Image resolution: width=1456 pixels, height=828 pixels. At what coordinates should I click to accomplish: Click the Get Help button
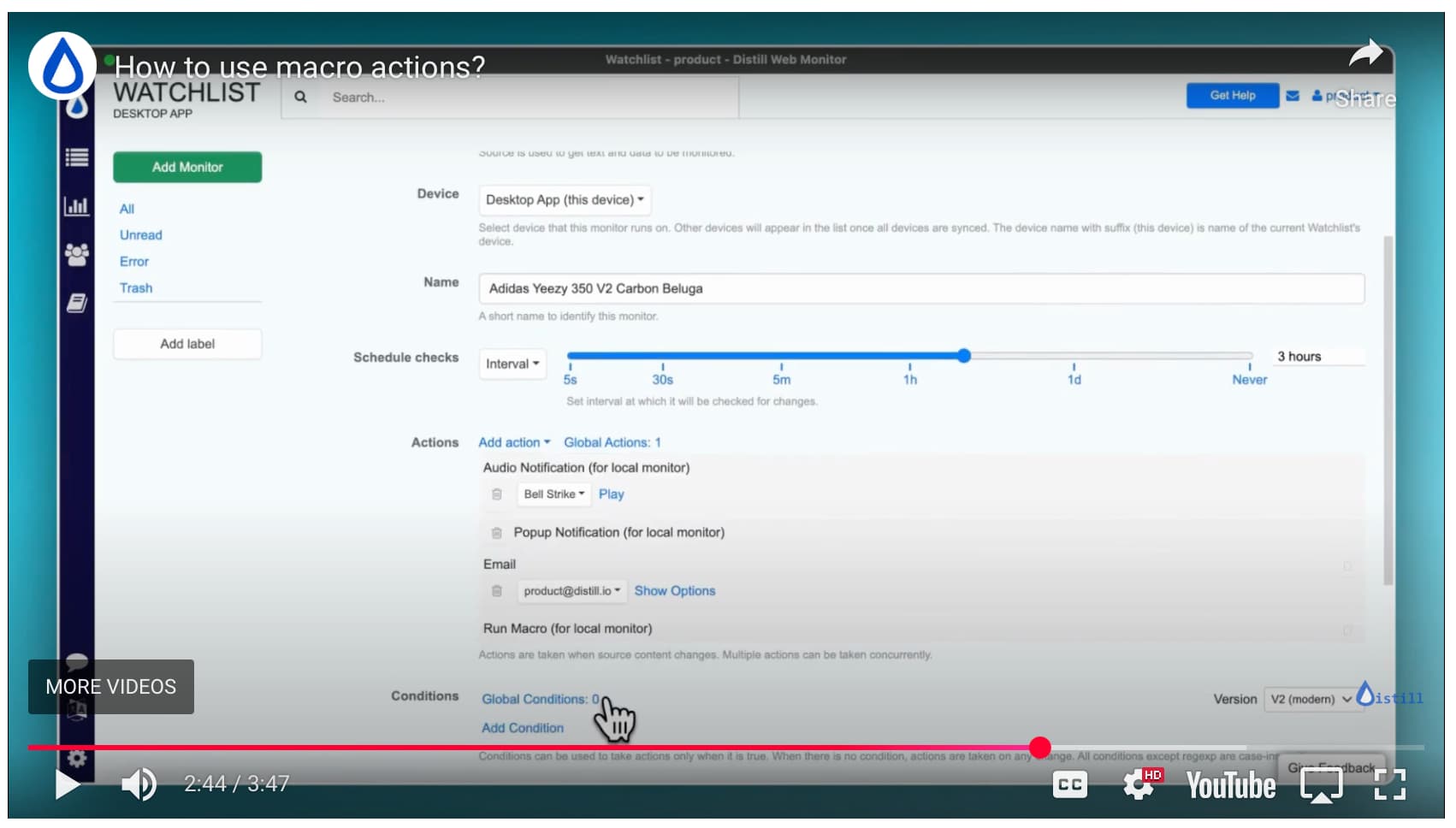click(x=1233, y=96)
